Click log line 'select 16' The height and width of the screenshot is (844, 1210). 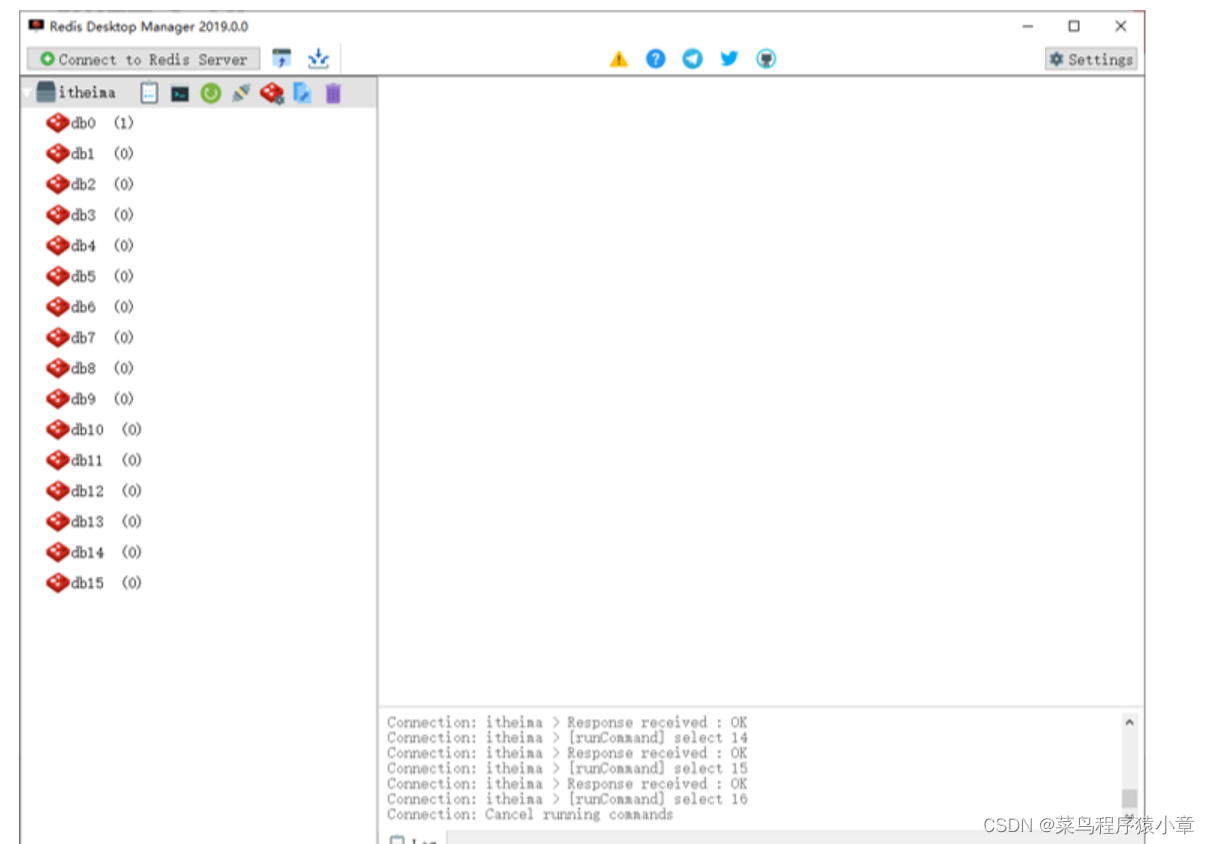click(x=567, y=799)
